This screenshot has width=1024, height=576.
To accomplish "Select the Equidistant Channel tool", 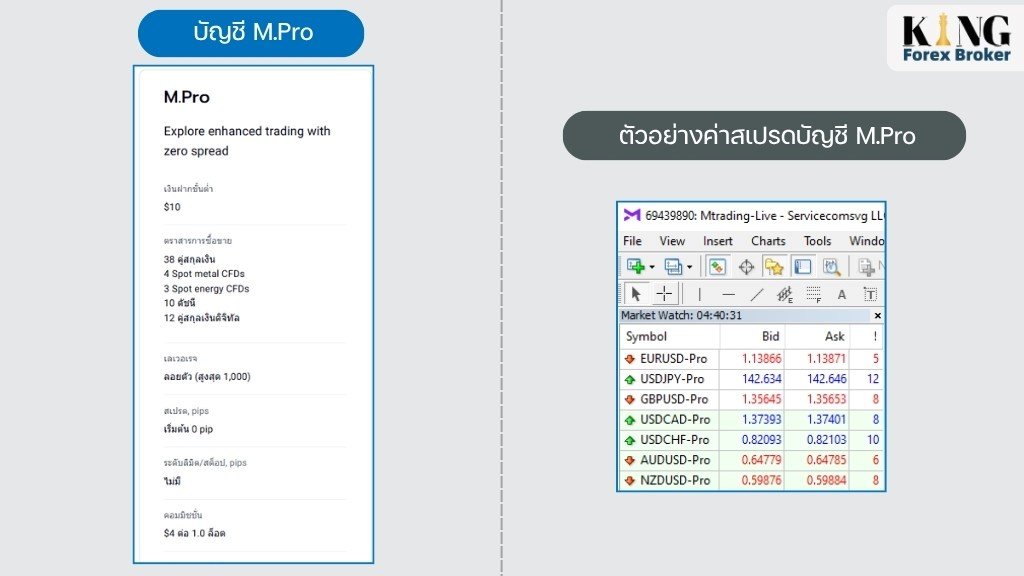I will click(x=784, y=295).
